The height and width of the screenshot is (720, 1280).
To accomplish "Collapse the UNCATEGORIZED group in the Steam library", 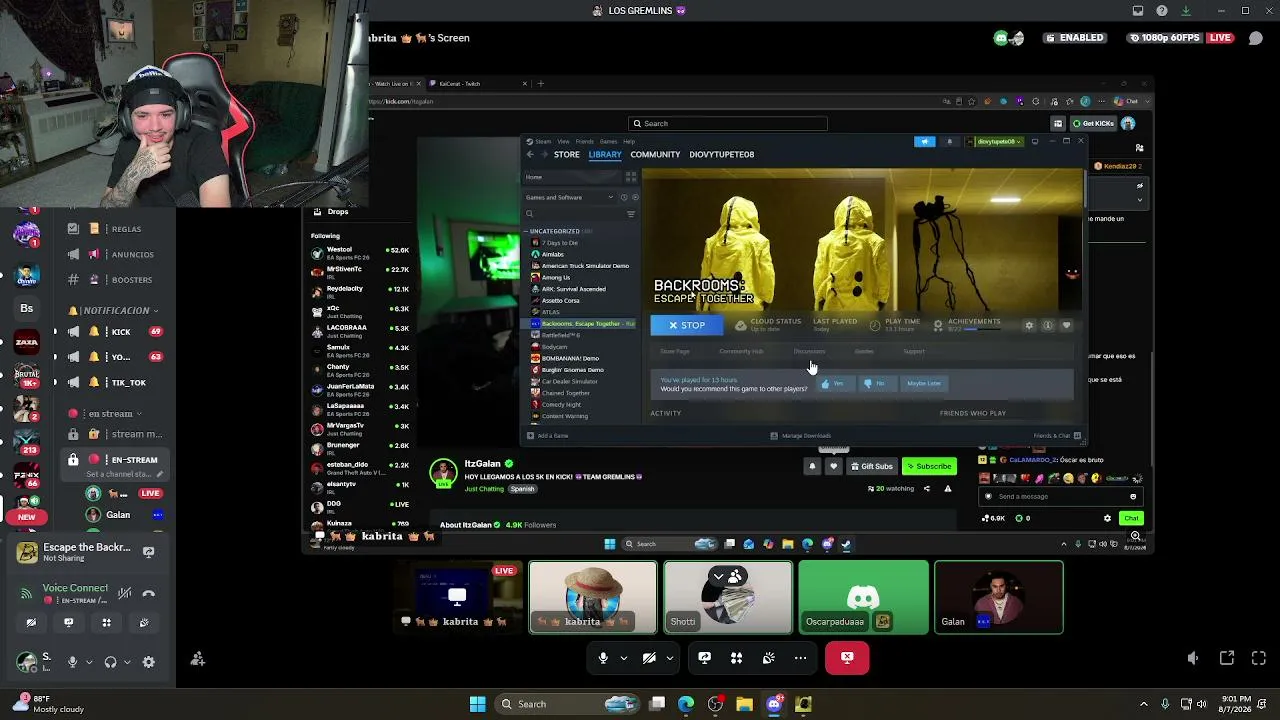I will click(x=526, y=231).
